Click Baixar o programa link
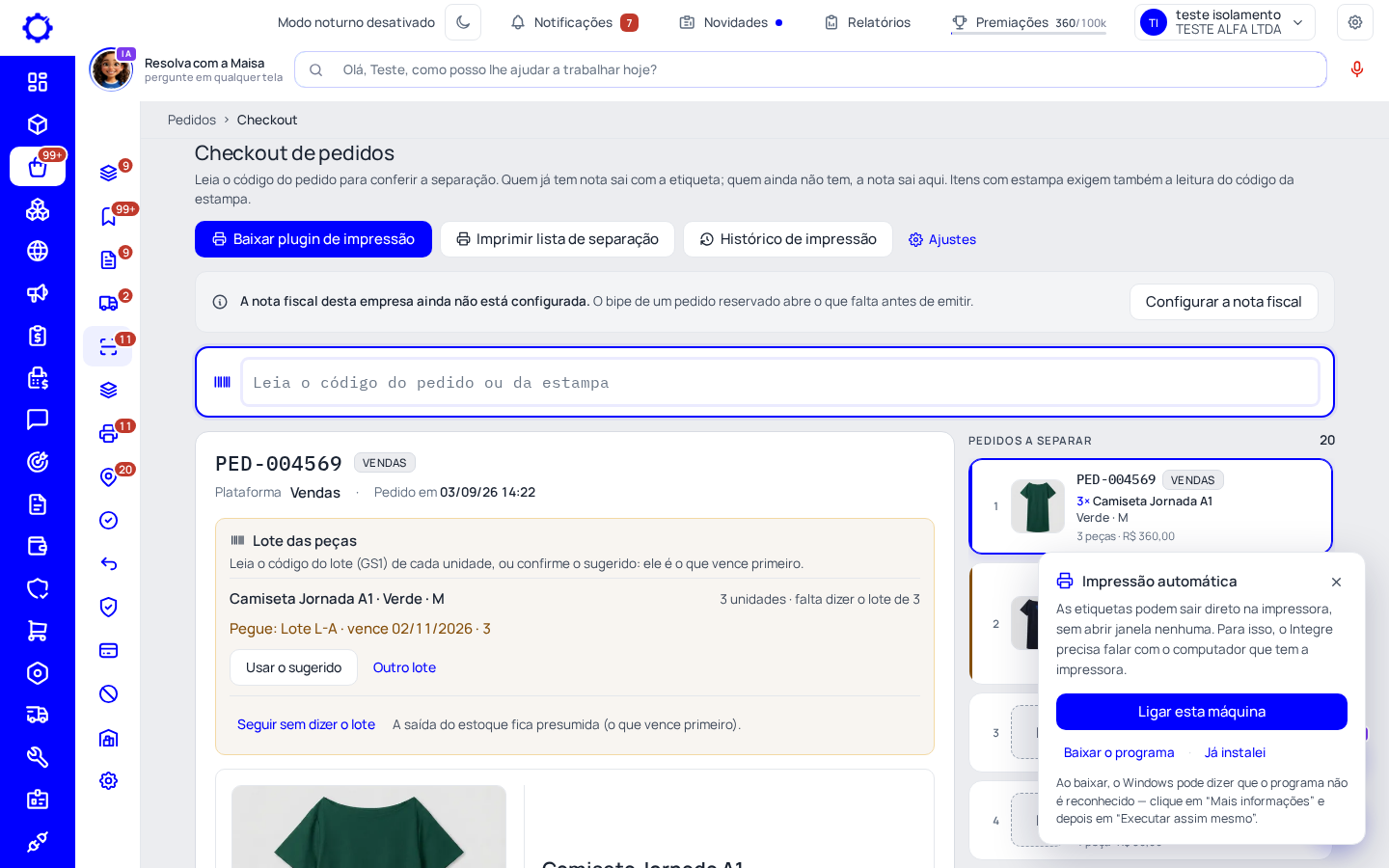 1119,752
